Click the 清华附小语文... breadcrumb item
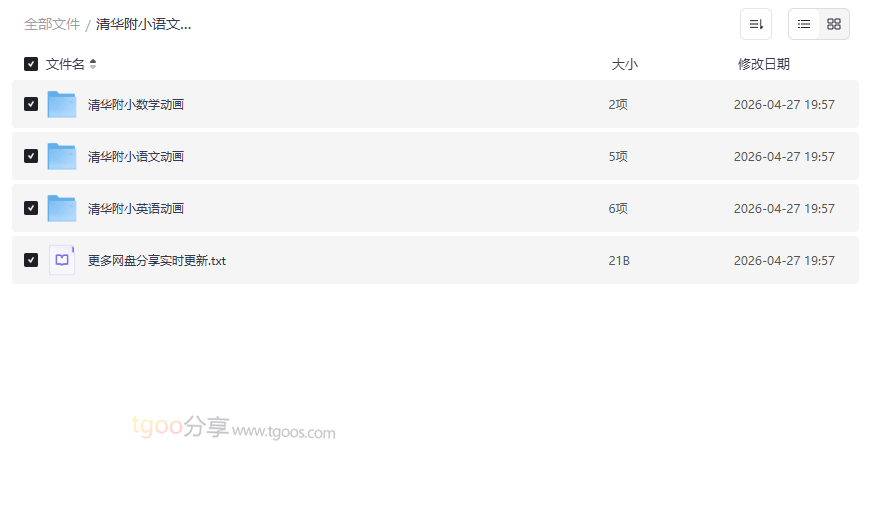This screenshot has width=874, height=514. click(143, 24)
